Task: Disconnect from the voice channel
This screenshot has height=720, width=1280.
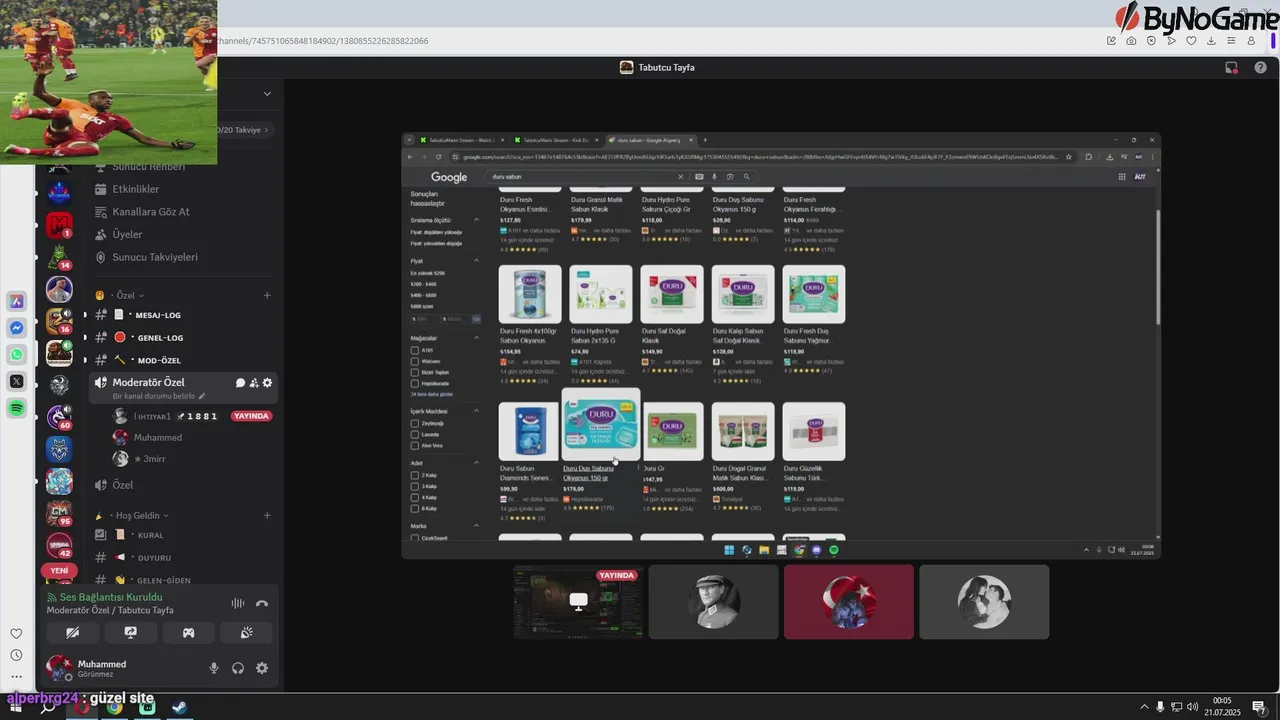Action: coord(262,603)
